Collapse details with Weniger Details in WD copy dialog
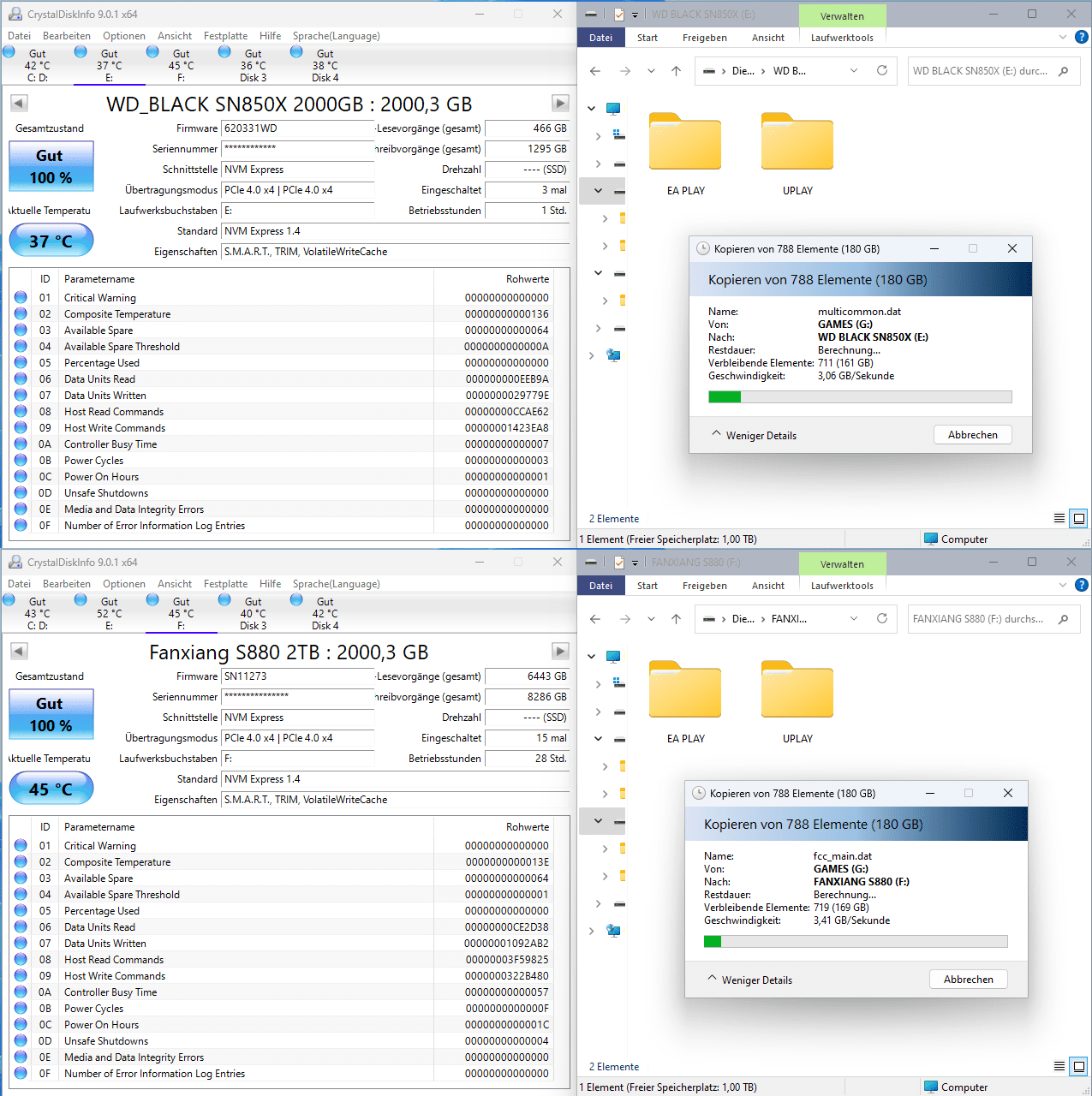Viewport: 1092px width, 1096px height. (754, 435)
